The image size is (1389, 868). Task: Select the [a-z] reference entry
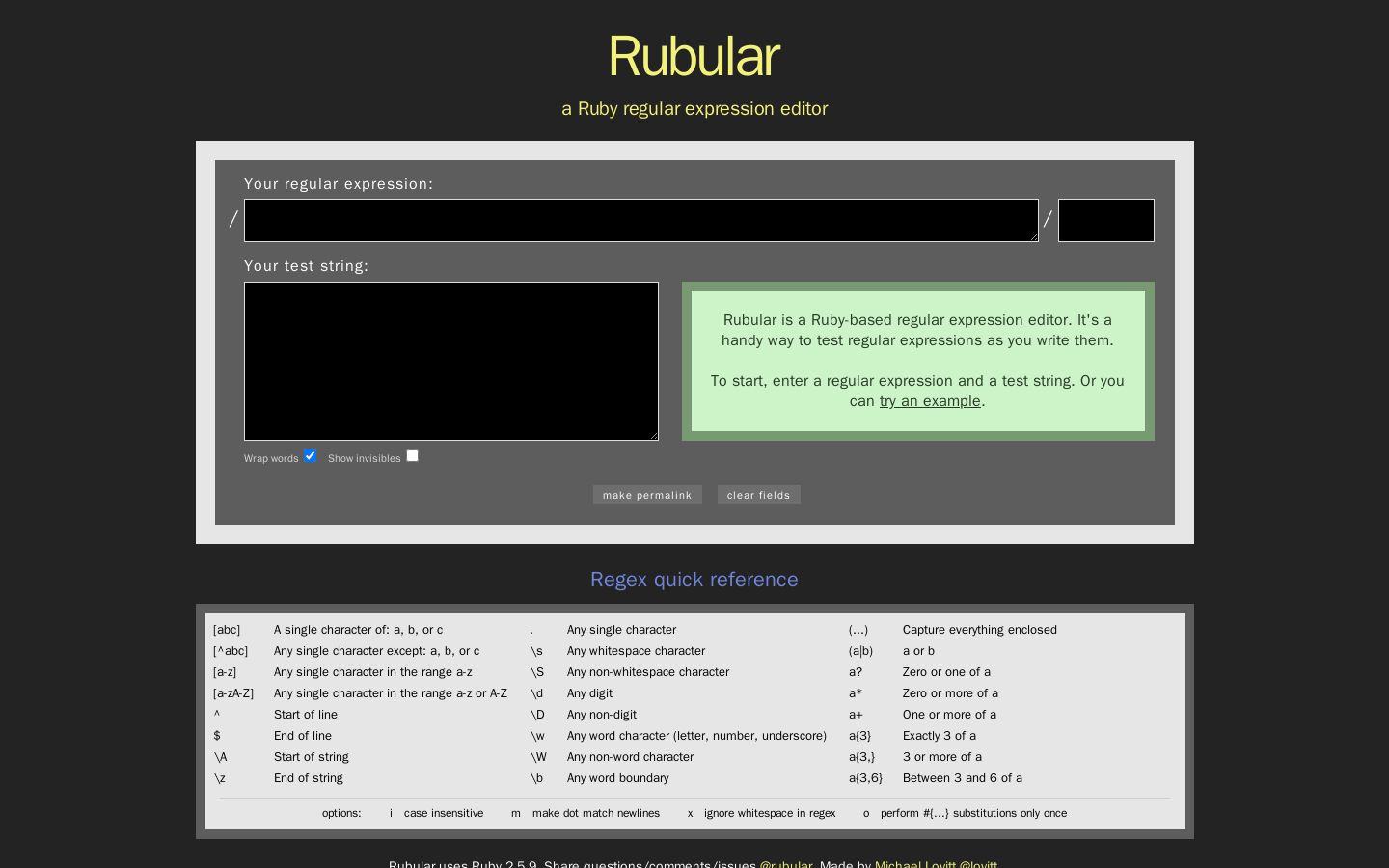click(x=225, y=672)
